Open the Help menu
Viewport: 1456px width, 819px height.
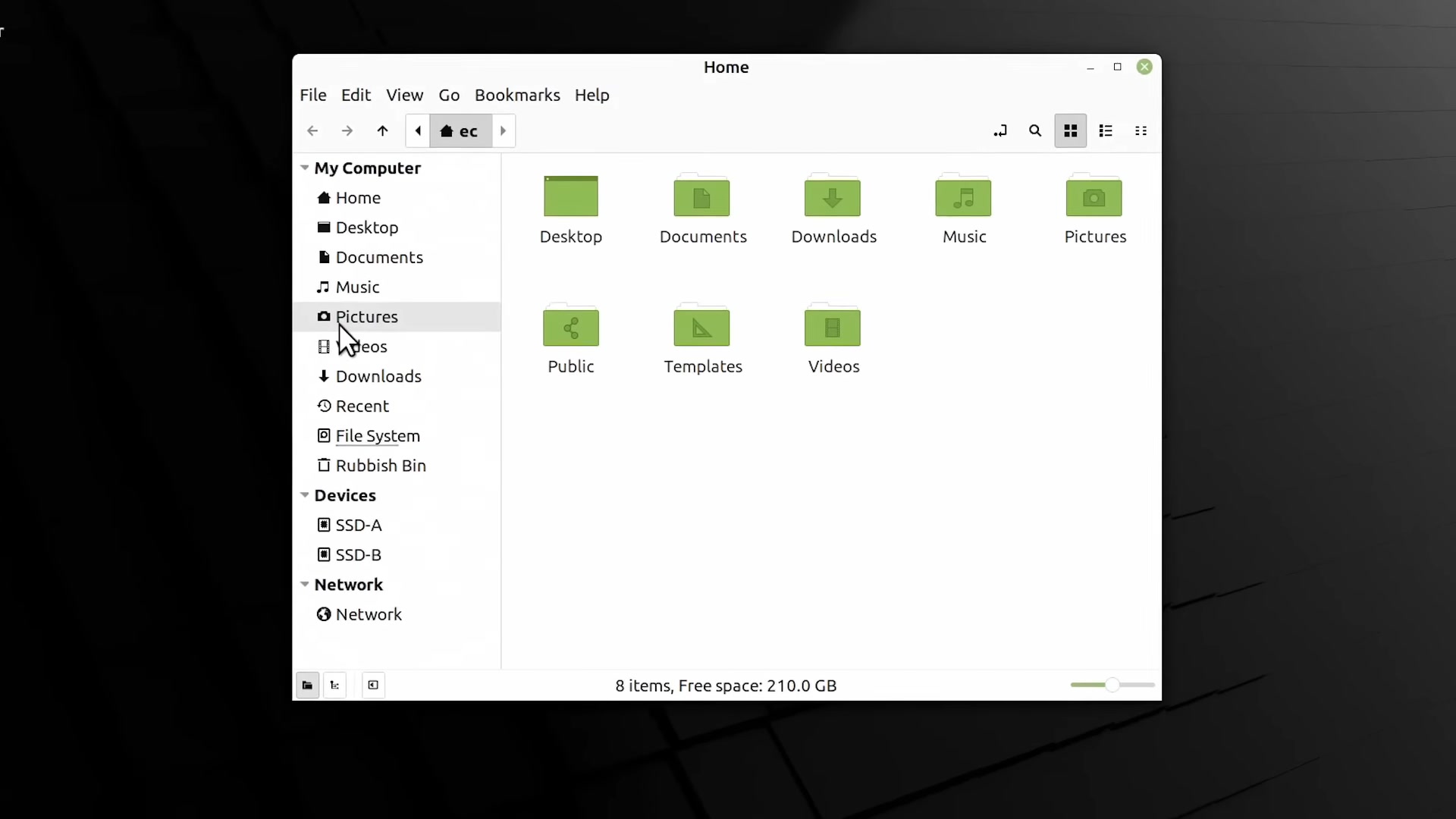(x=592, y=96)
